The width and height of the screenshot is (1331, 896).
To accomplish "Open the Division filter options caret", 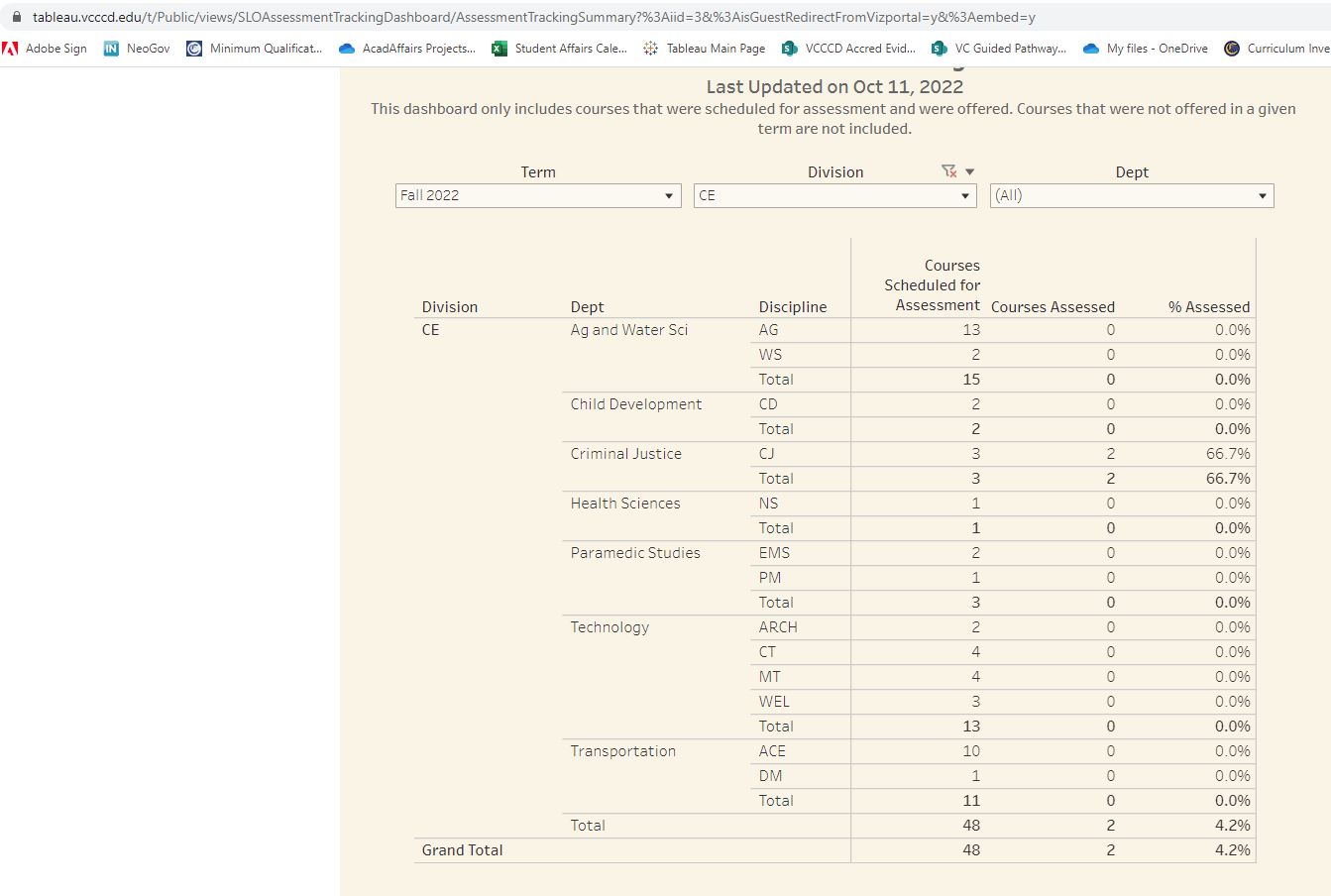I will click(969, 171).
